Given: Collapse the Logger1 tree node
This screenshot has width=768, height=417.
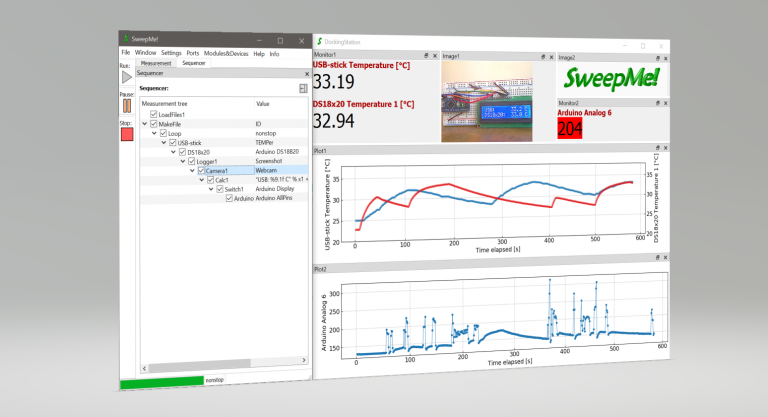Looking at the screenshot, I should 183,161.
